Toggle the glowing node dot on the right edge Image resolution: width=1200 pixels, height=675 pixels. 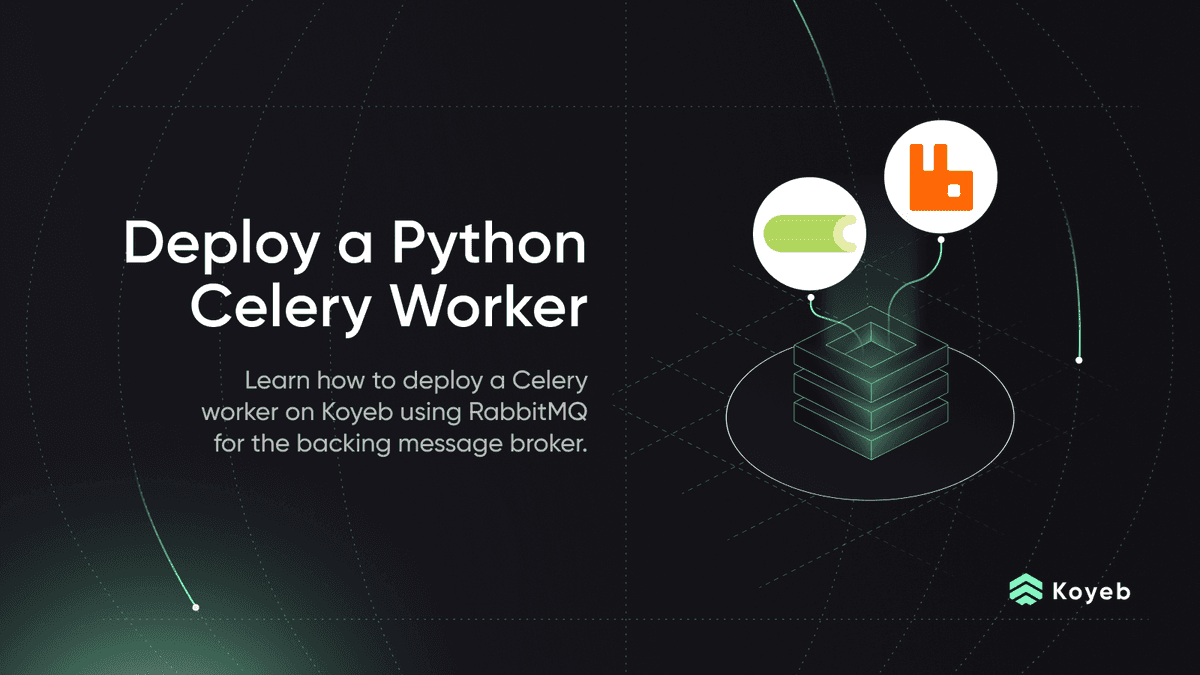(1079, 358)
